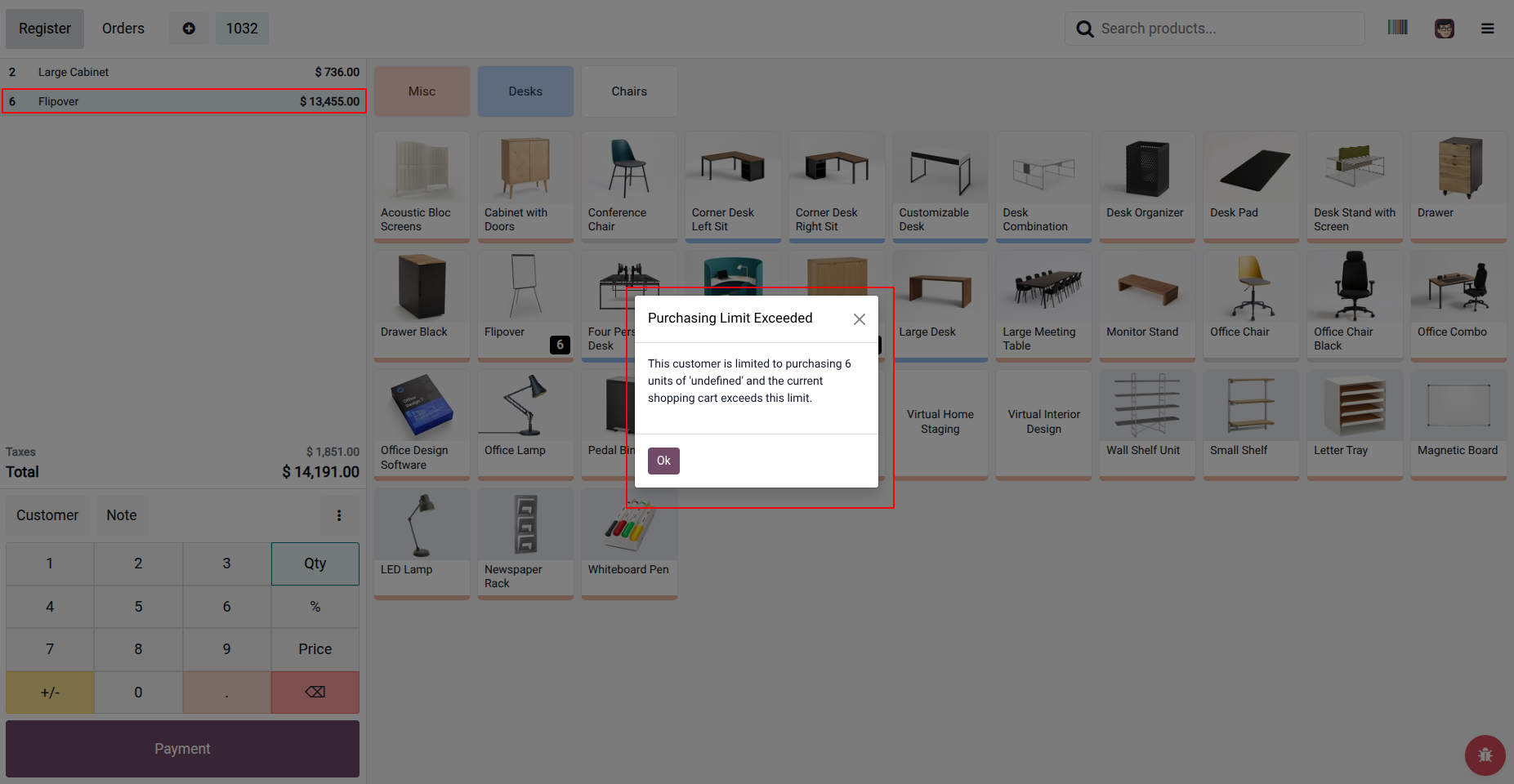
Task: Click numpad digit 0
Action: [138, 693]
